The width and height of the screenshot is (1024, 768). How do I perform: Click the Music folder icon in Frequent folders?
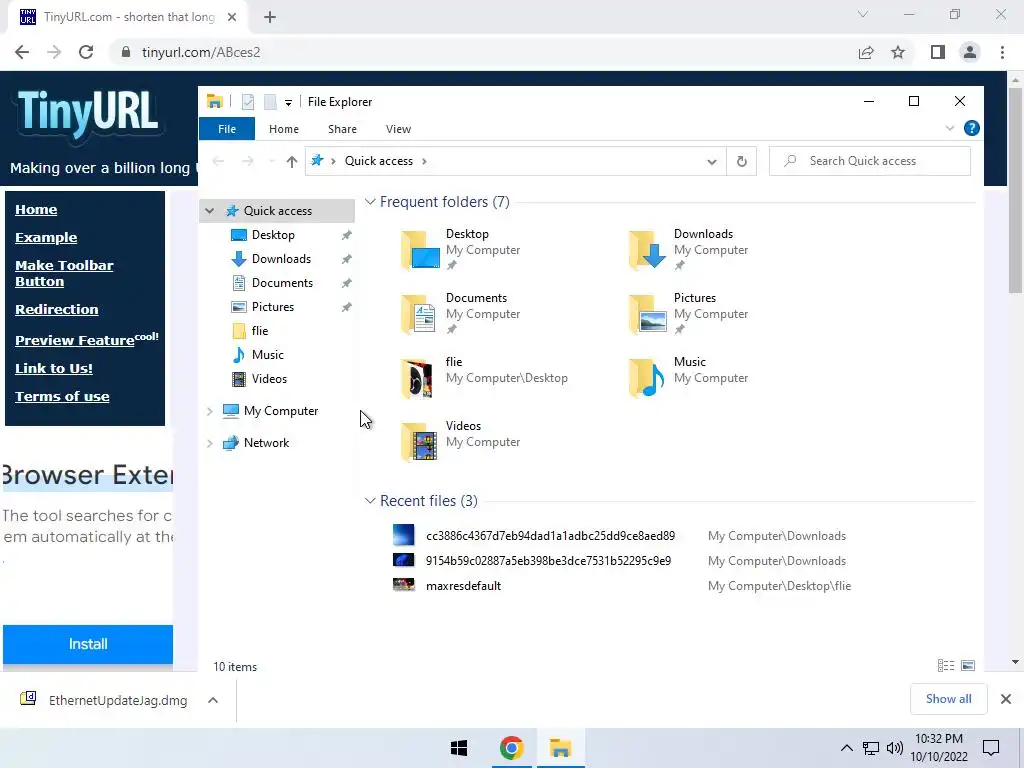(x=647, y=377)
